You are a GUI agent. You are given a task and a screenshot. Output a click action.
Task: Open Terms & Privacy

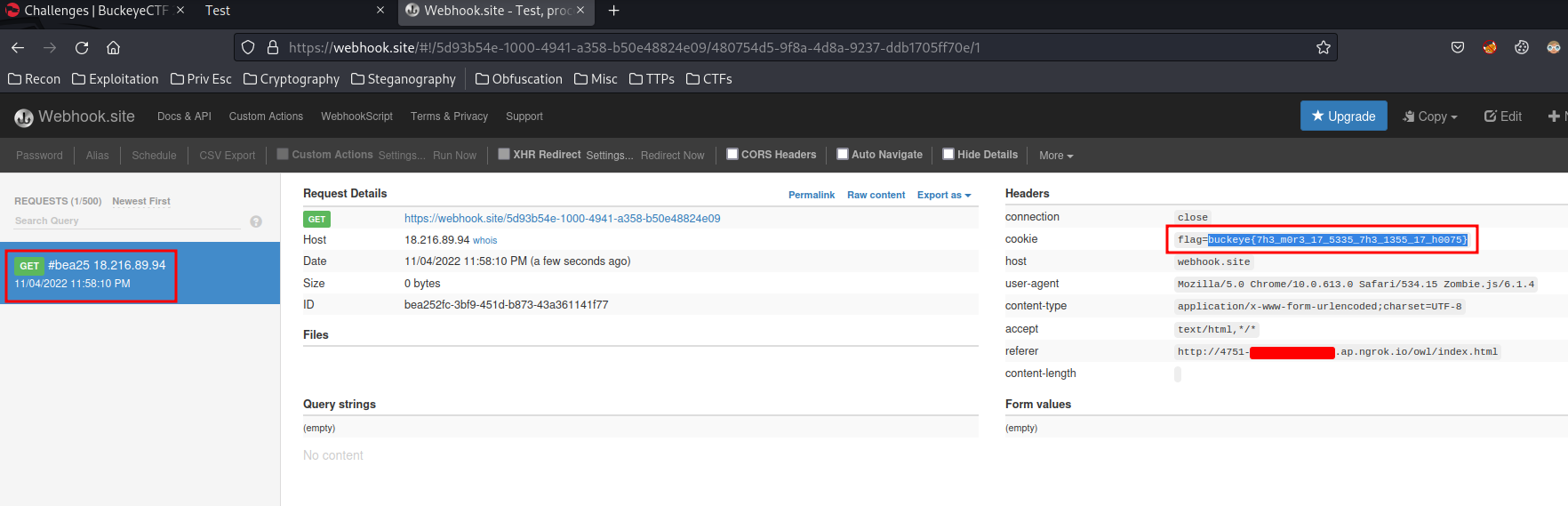(449, 116)
